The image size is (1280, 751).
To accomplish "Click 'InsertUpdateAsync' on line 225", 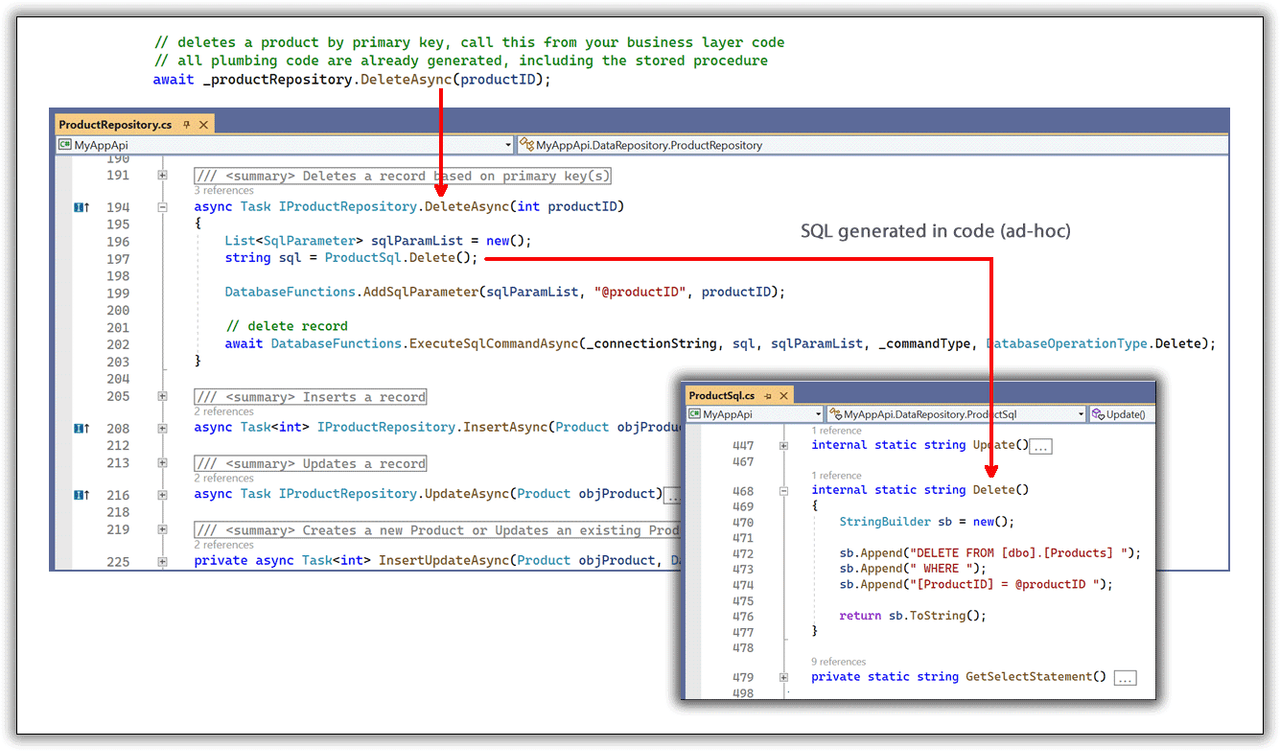I will point(444,561).
